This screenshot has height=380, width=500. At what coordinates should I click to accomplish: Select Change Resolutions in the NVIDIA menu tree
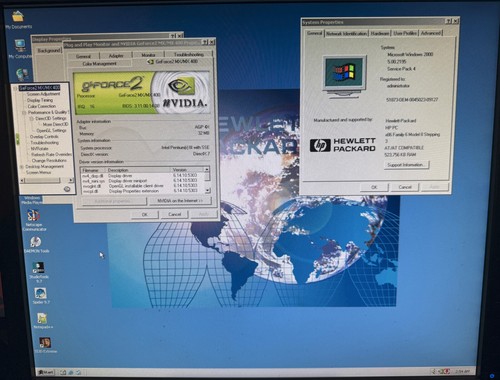point(49,160)
